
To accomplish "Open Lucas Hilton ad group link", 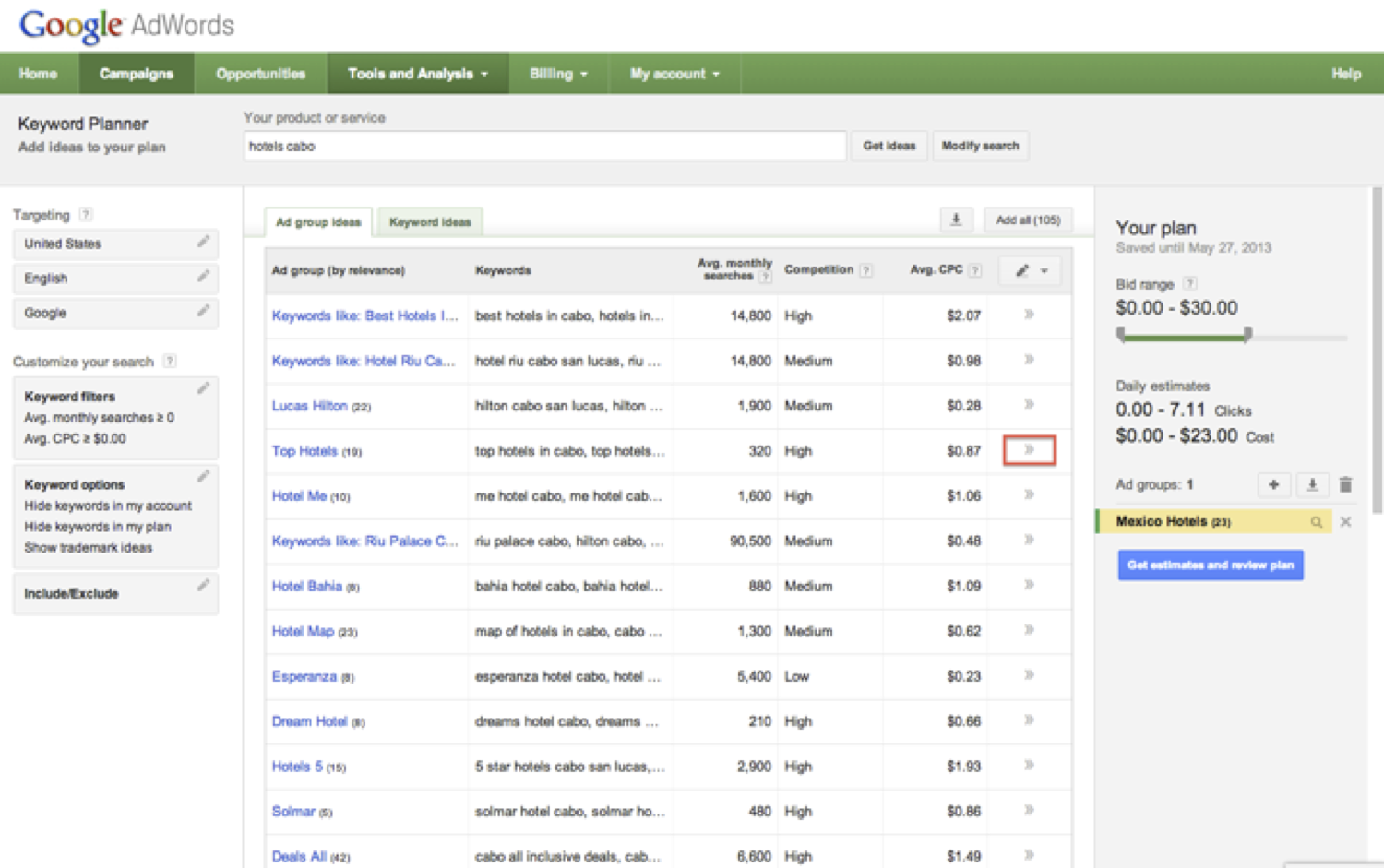I will pos(309,406).
